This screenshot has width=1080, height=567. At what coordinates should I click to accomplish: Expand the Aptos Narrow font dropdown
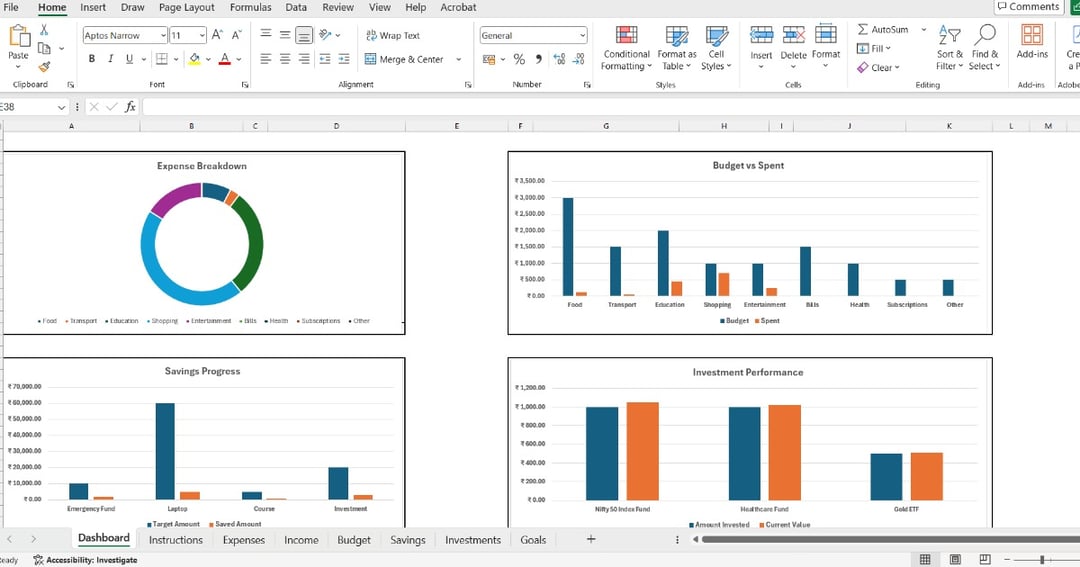163,35
